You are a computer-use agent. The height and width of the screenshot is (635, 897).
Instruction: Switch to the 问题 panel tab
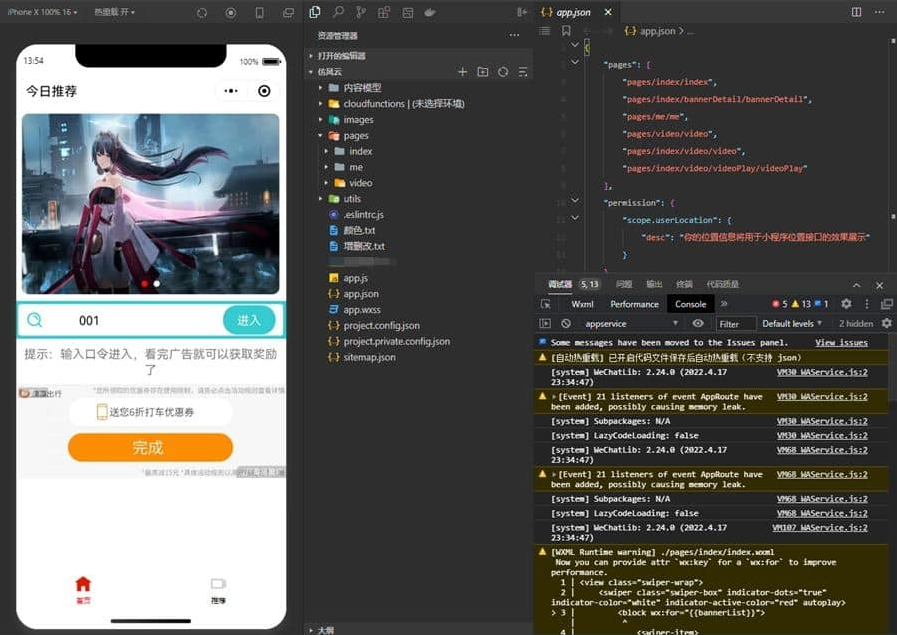point(624,284)
